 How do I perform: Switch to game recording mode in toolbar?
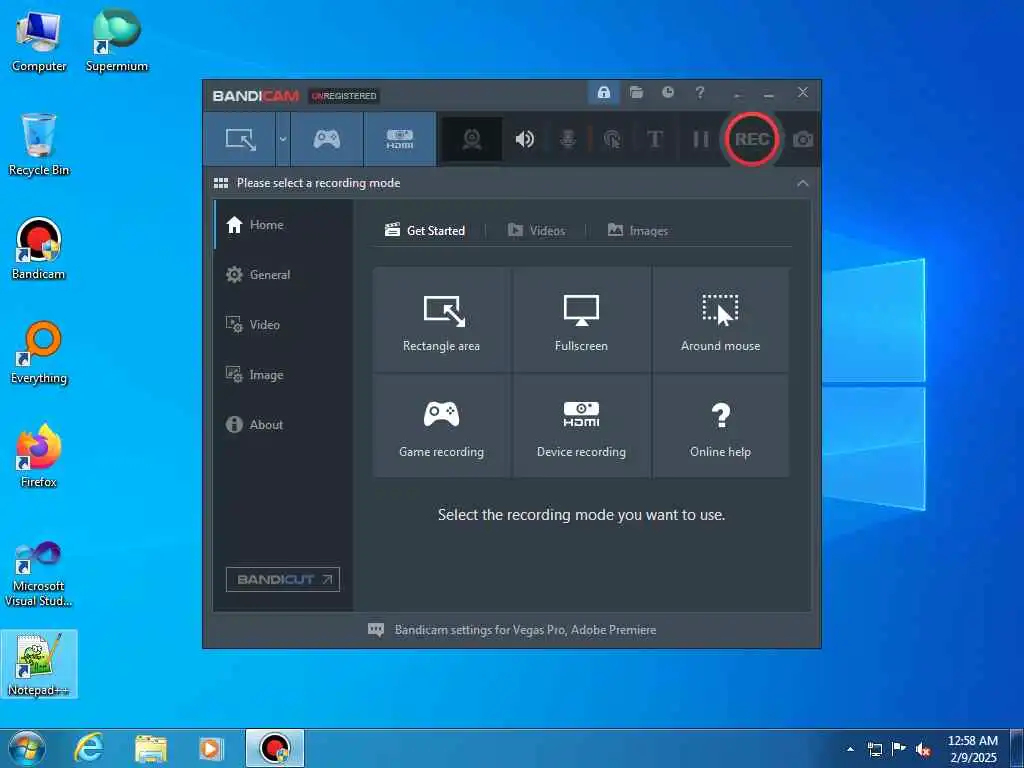pyautogui.click(x=327, y=139)
